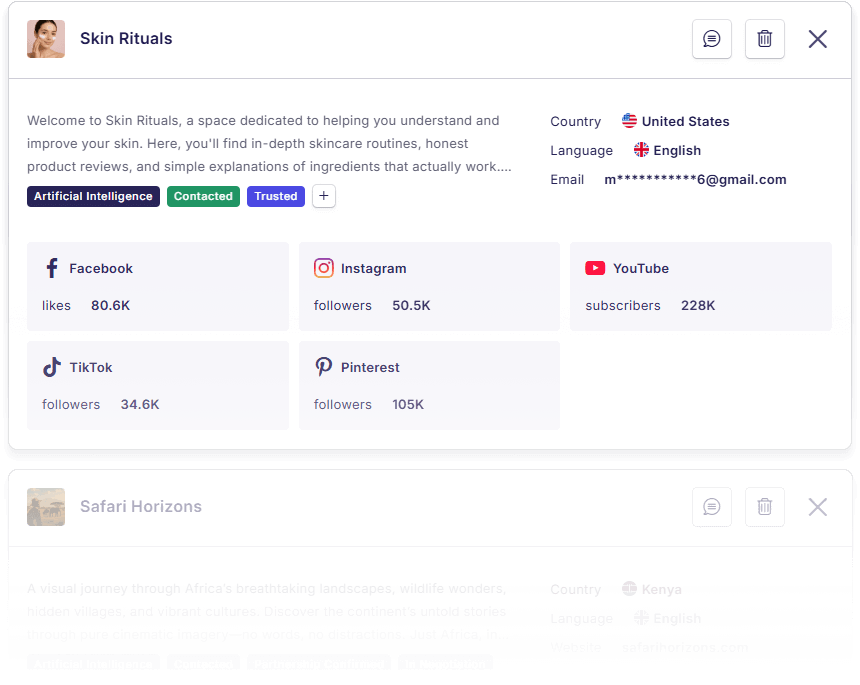Select the Trusted tag

coord(275,196)
